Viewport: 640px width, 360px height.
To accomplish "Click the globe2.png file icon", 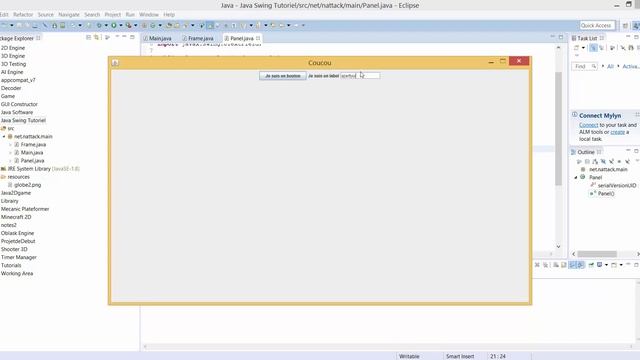I will click(10, 185).
